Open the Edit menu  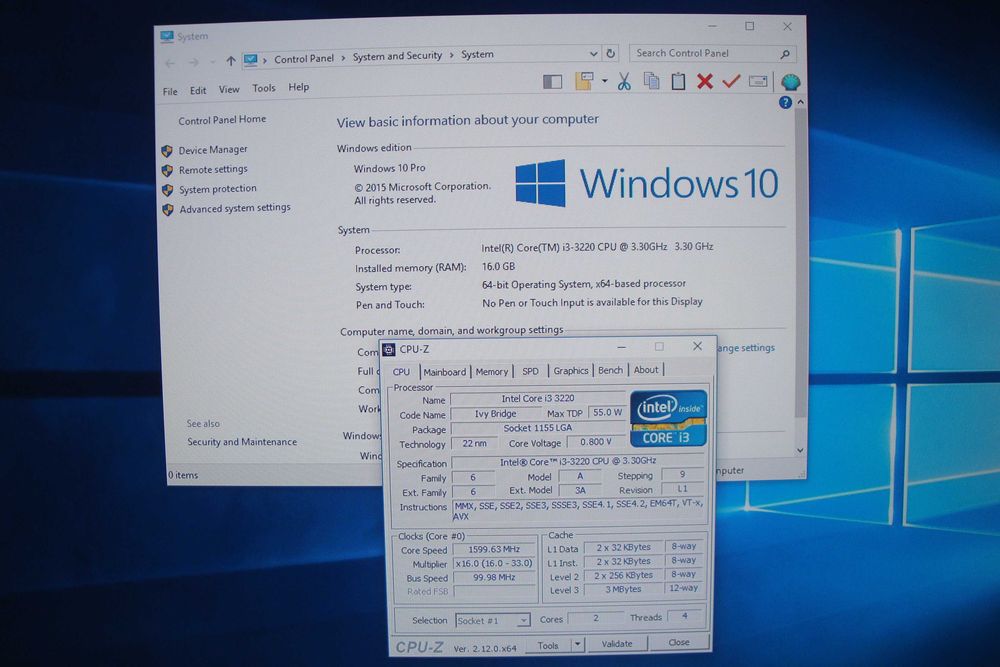198,91
